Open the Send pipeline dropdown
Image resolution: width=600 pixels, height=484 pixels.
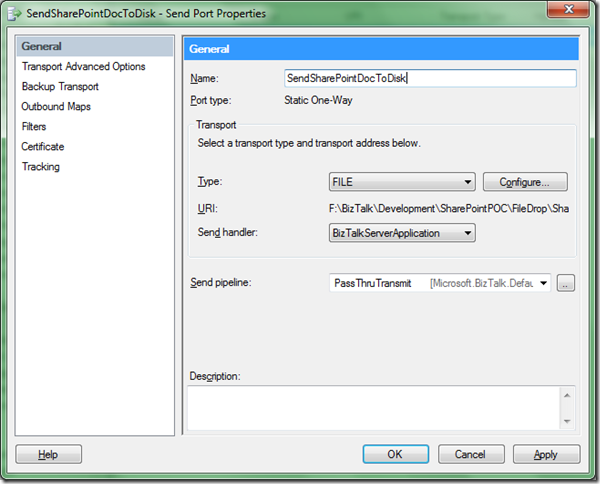pyautogui.click(x=440, y=283)
